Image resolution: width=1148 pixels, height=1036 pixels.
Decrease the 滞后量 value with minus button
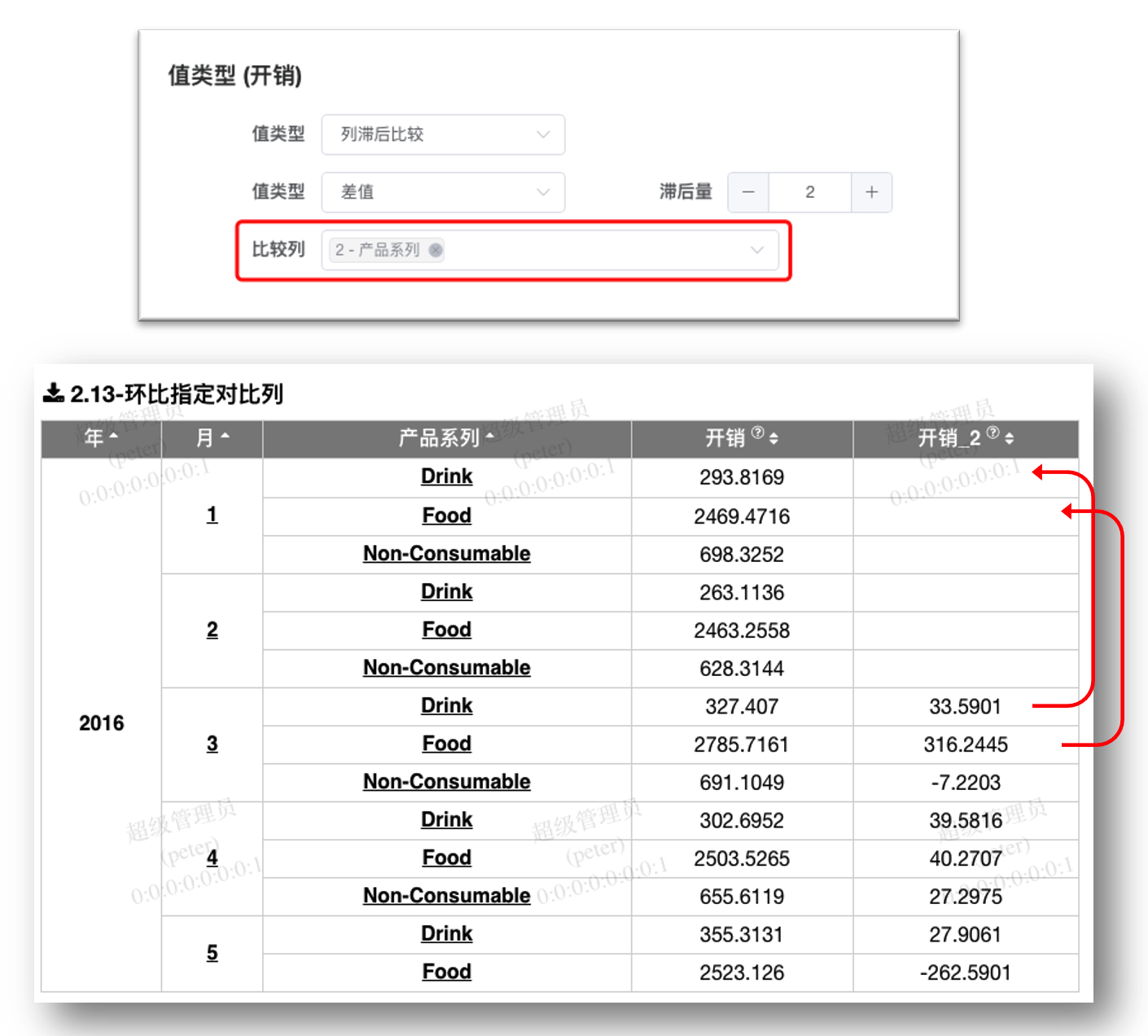(x=748, y=192)
